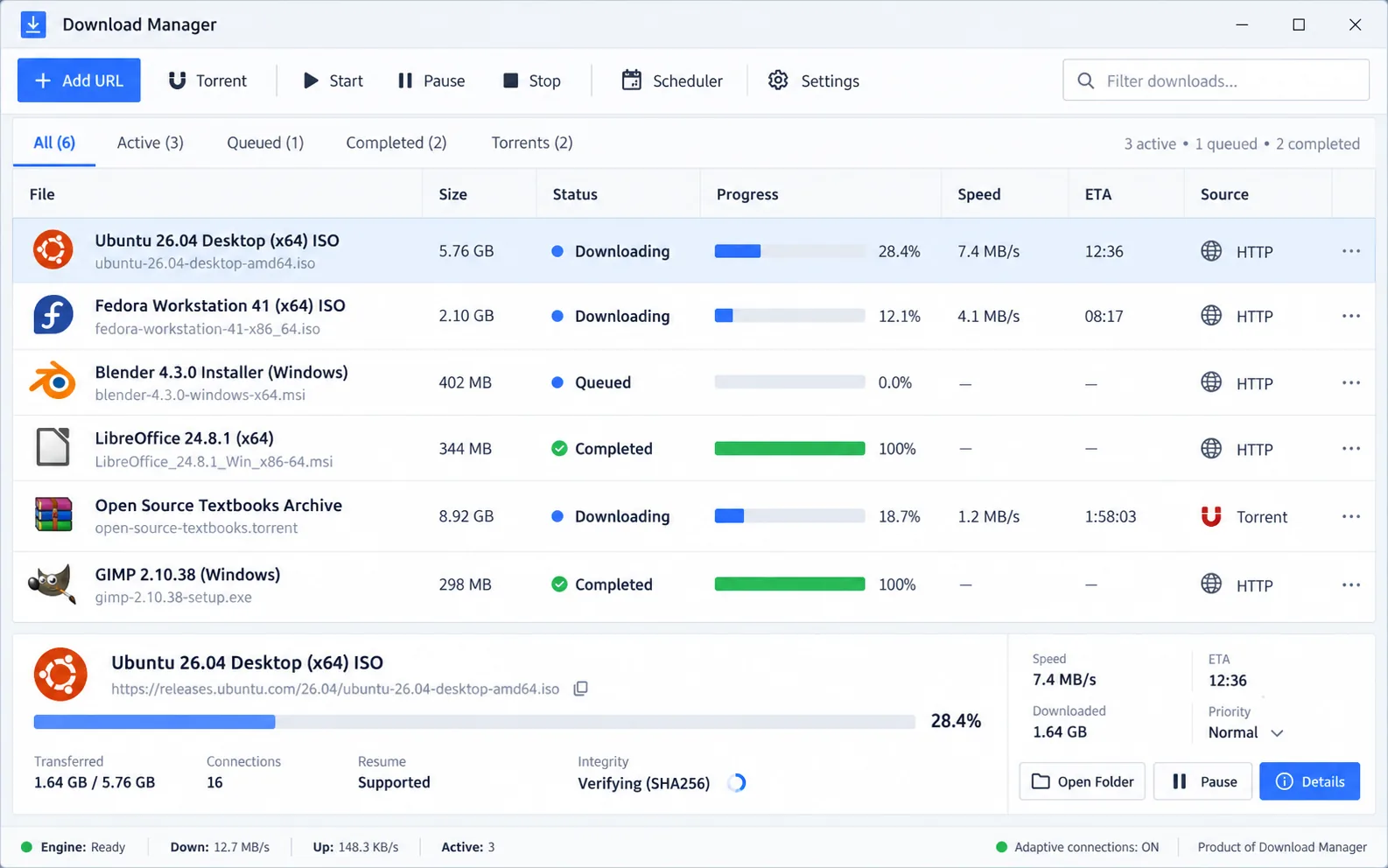The height and width of the screenshot is (868, 1388).
Task: Click Stop in the toolbar
Action: [531, 80]
